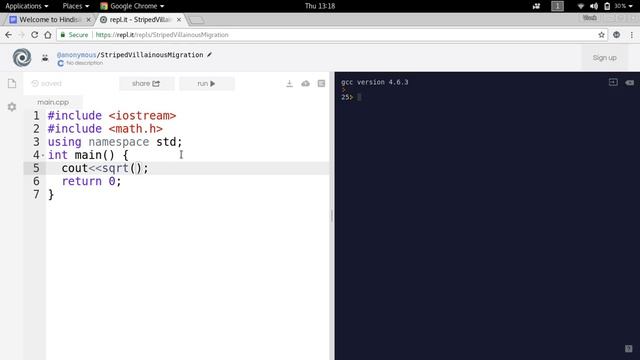Click the battery indicator icon
The width and height of the screenshot is (640, 360).
pos(607,6)
